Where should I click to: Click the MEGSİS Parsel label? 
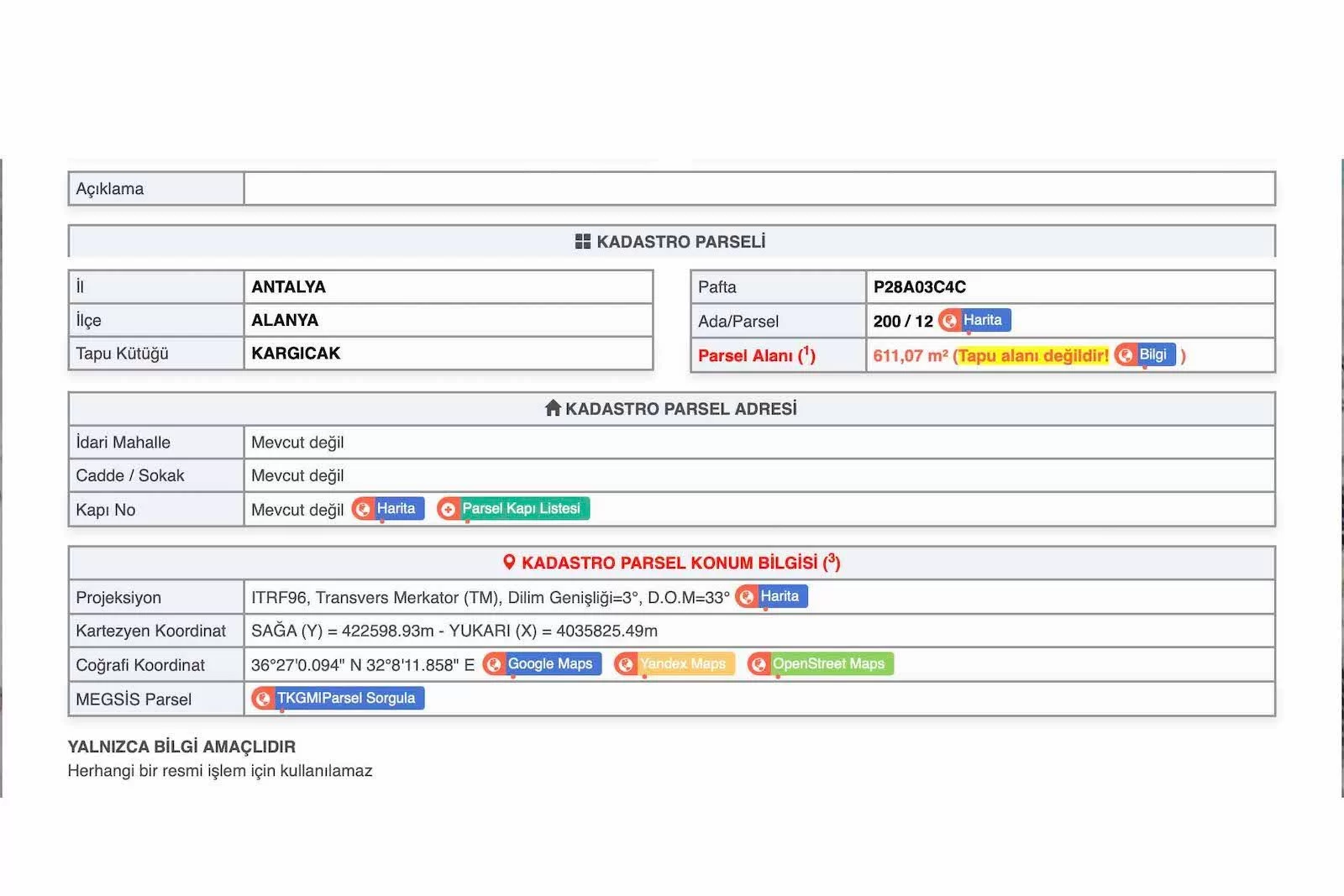(x=134, y=700)
